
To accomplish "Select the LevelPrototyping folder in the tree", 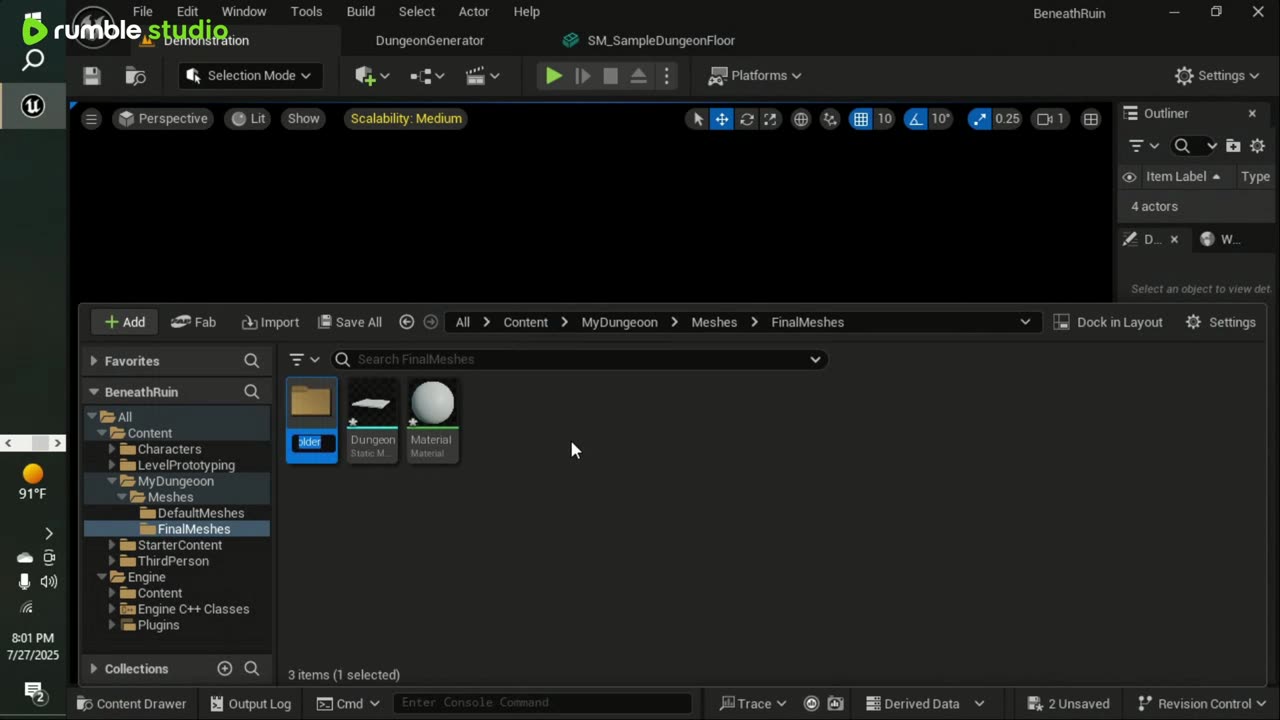I will click(x=186, y=466).
